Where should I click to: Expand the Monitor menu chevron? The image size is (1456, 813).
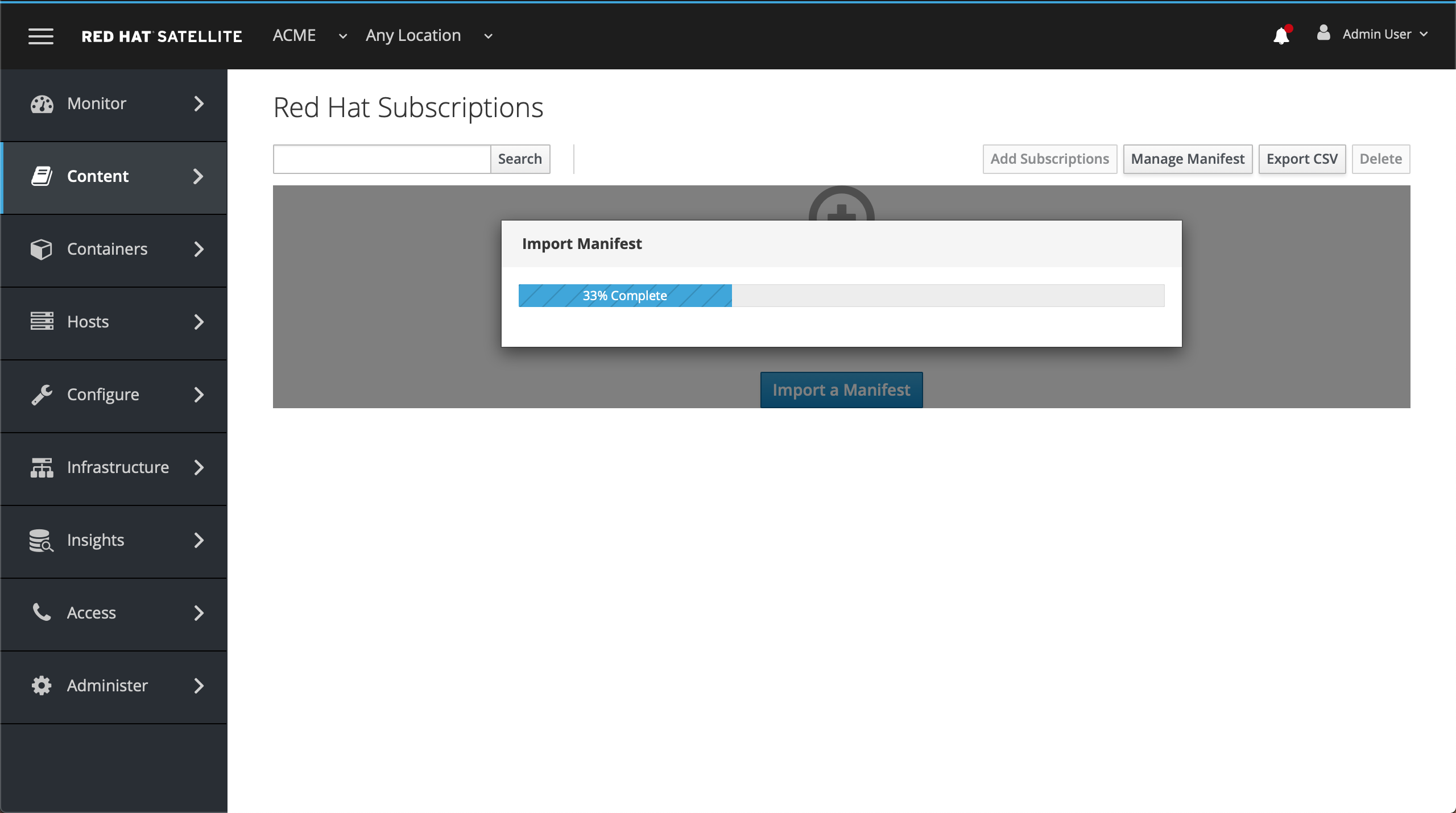pyautogui.click(x=198, y=103)
